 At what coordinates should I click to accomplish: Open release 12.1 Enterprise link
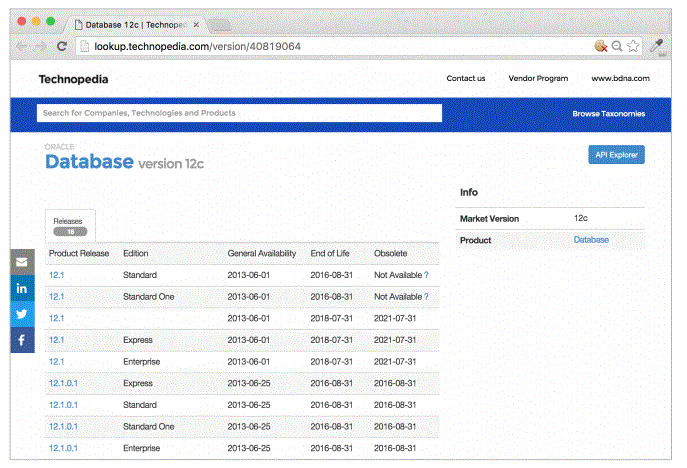[x=57, y=362]
